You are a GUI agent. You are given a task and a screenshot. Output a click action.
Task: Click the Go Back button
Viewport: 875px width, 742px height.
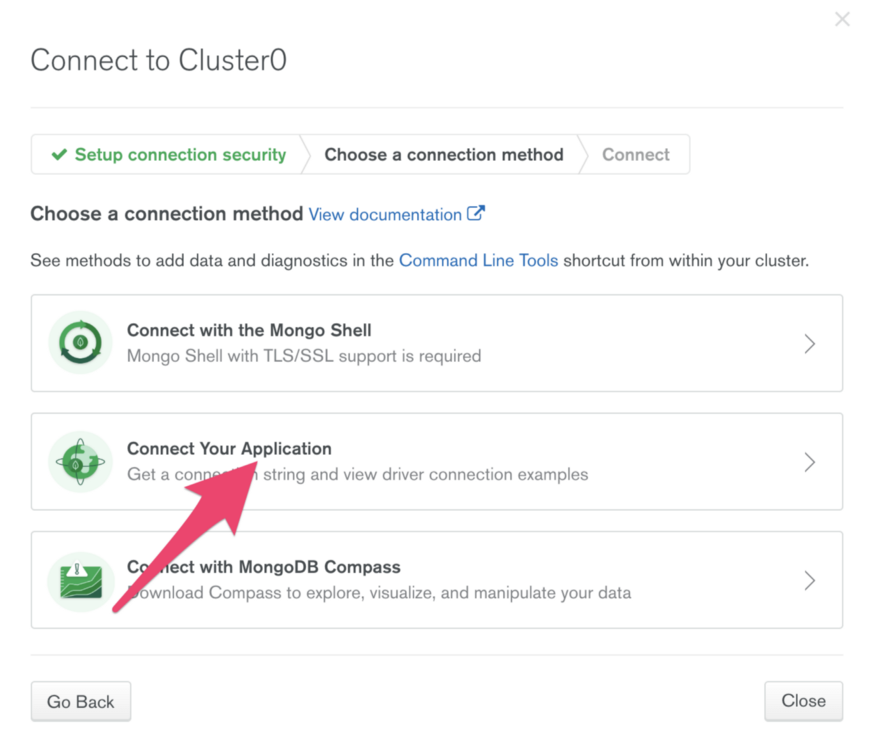[x=81, y=701]
